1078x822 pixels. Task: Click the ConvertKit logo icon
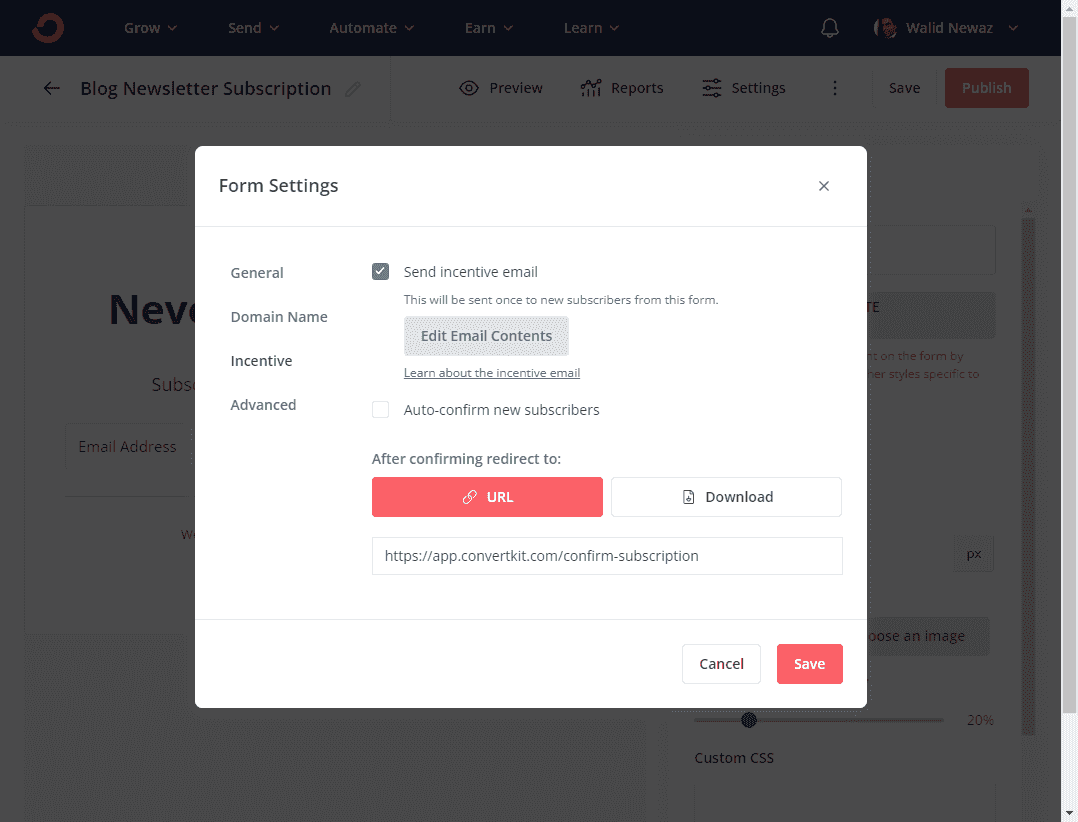pyautogui.click(x=47, y=28)
